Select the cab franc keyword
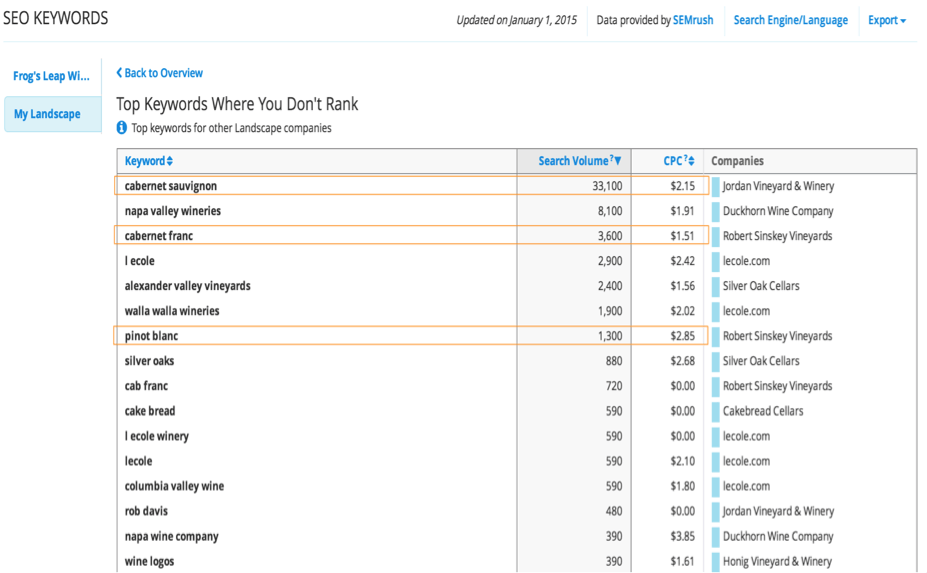927x573 pixels. click(x=146, y=386)
